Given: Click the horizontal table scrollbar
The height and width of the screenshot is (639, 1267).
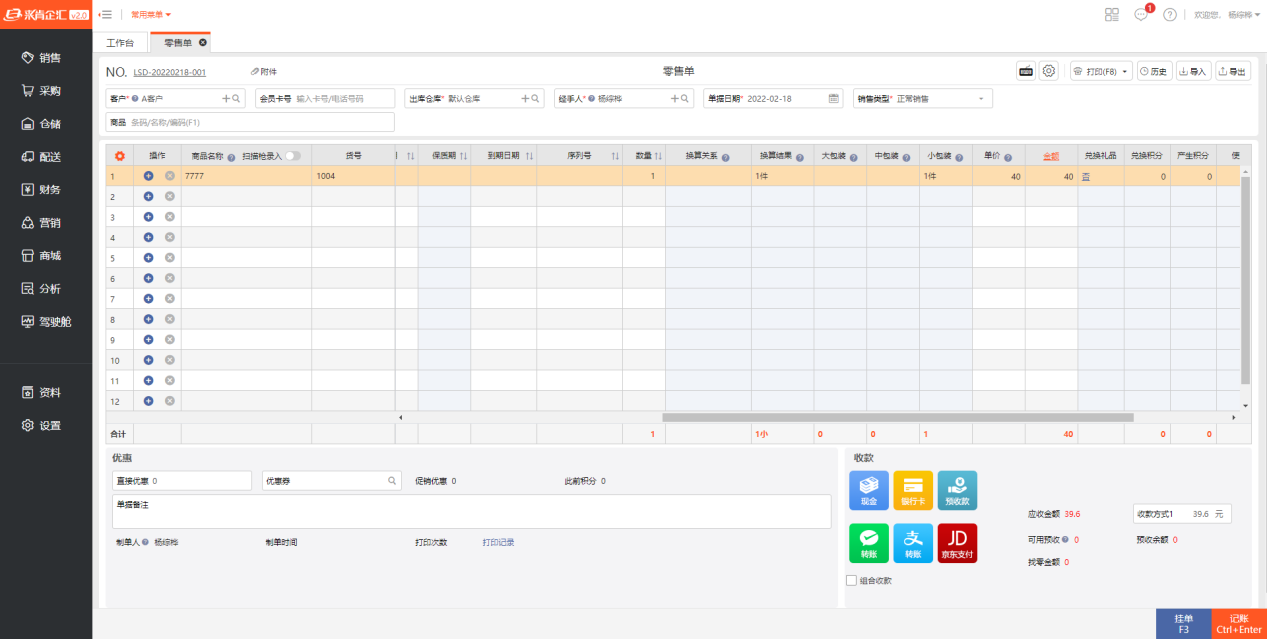Looking at the screenshot, I should tap(897, 417).
